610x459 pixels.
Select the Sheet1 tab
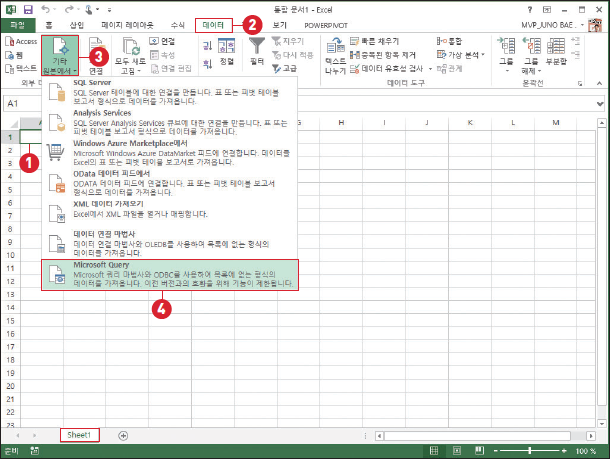coord(79,435)
